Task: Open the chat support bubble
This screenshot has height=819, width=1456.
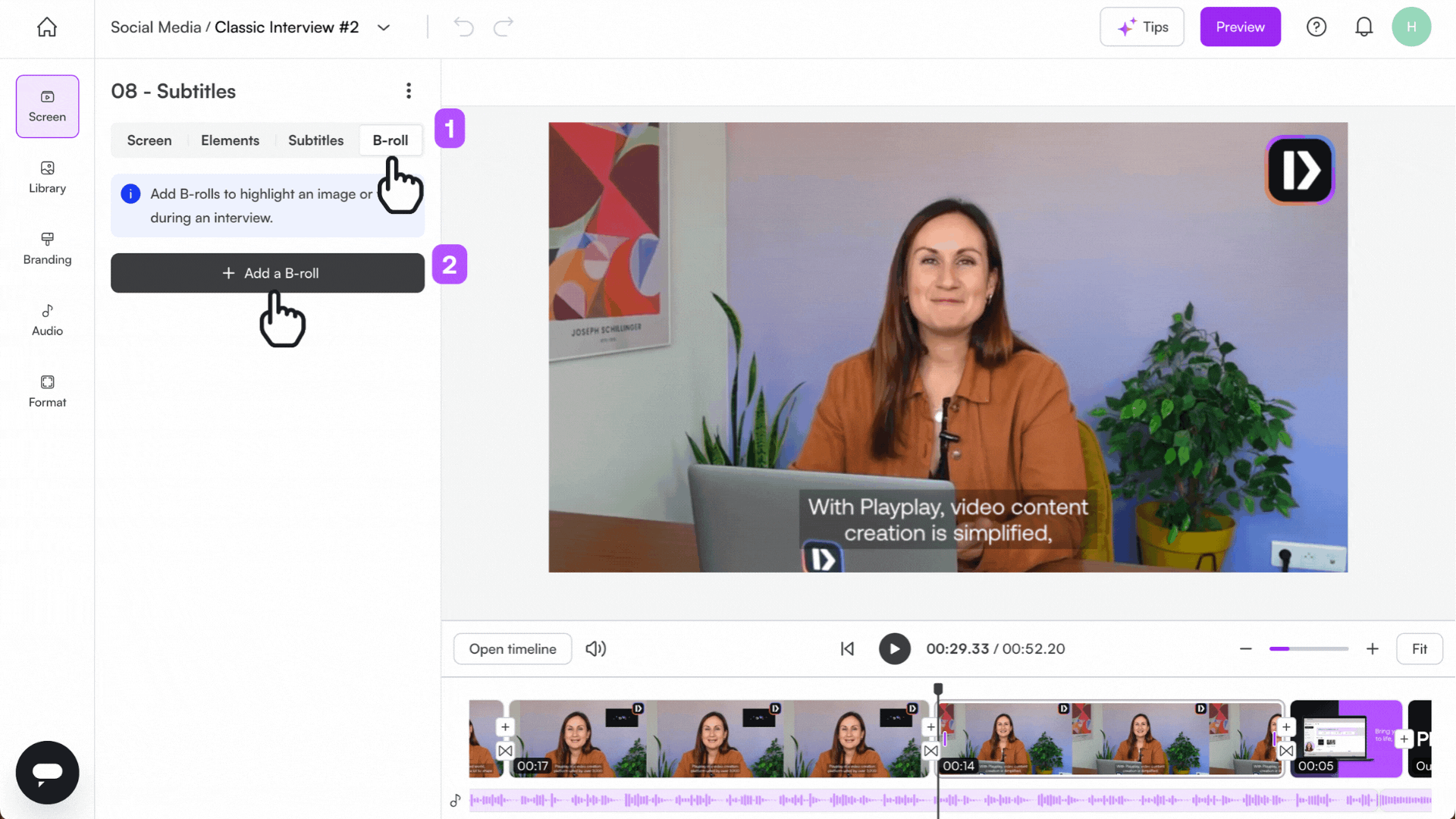Action: tap(47, 772)
